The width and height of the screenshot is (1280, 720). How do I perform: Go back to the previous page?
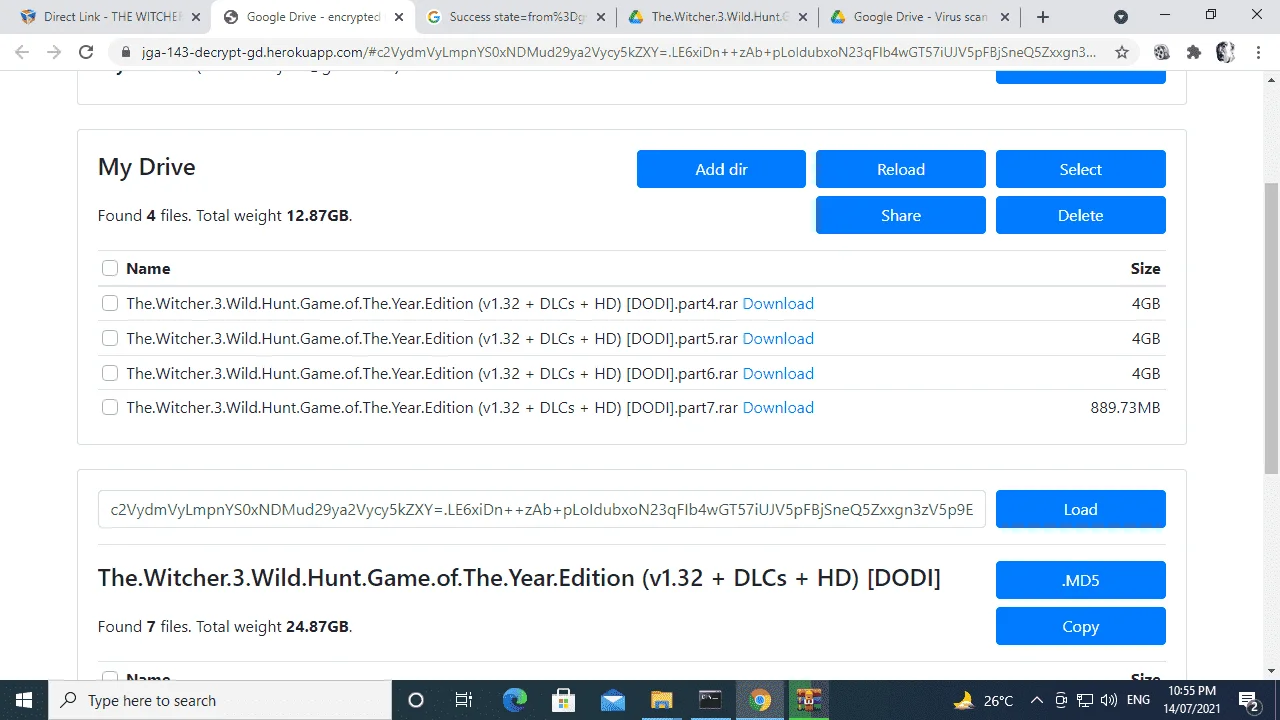(x=22, y=52)
